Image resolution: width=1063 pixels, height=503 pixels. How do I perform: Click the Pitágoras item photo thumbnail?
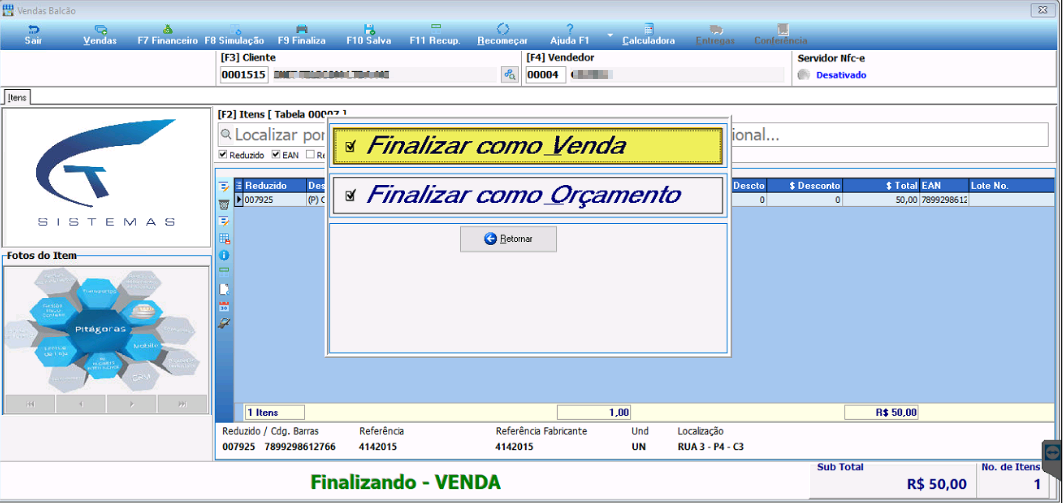[106, 329]
